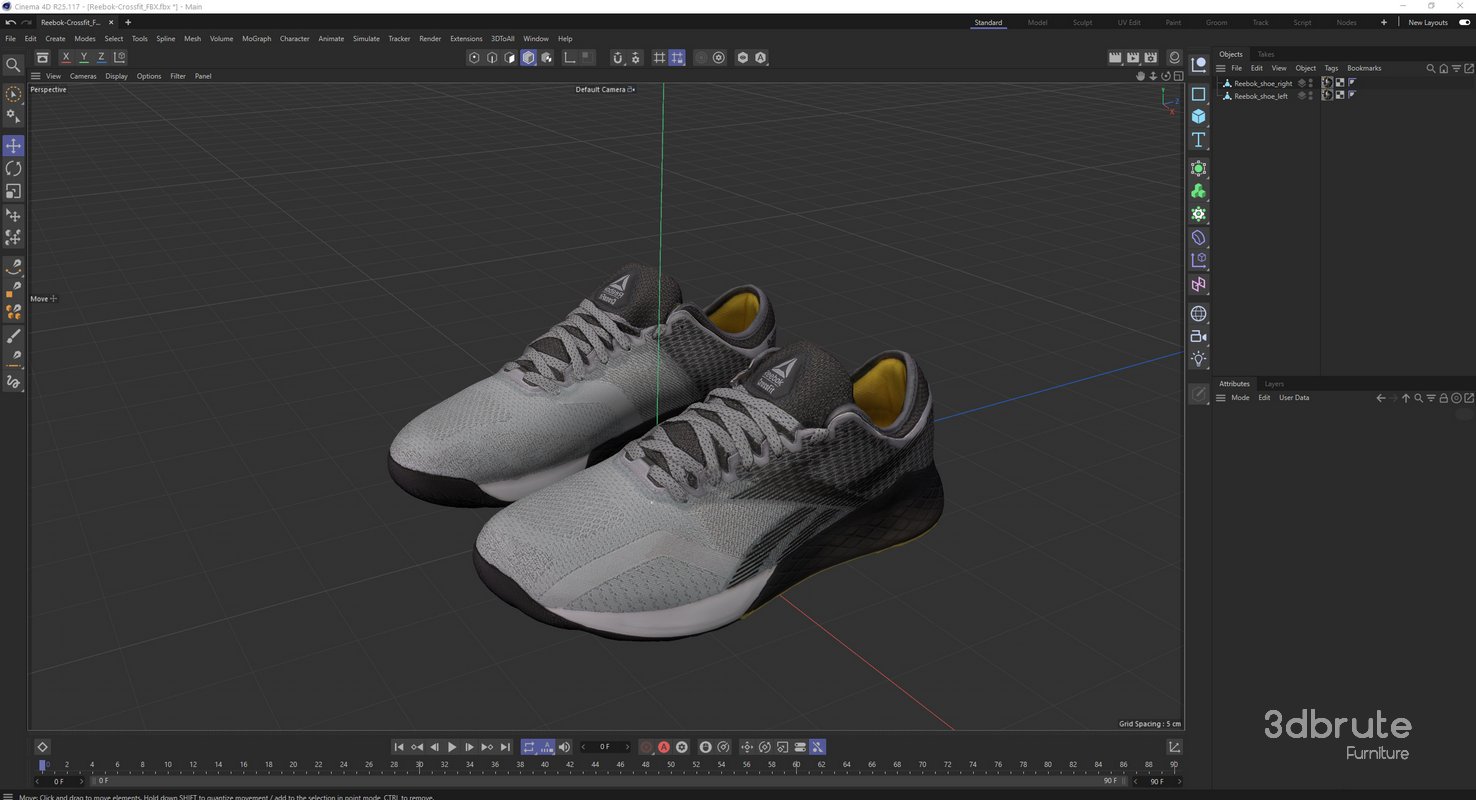Screen dimensions: 1476x800
Task: Open the MoGraph menu
Action: (x=256, y=38)
